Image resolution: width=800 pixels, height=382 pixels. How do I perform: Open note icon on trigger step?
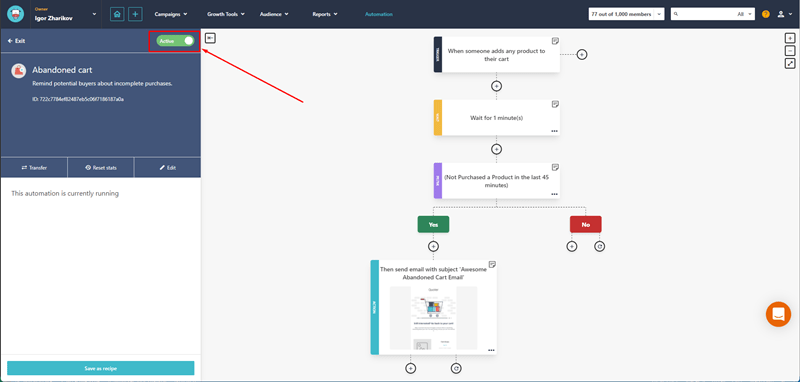(555, 41)
